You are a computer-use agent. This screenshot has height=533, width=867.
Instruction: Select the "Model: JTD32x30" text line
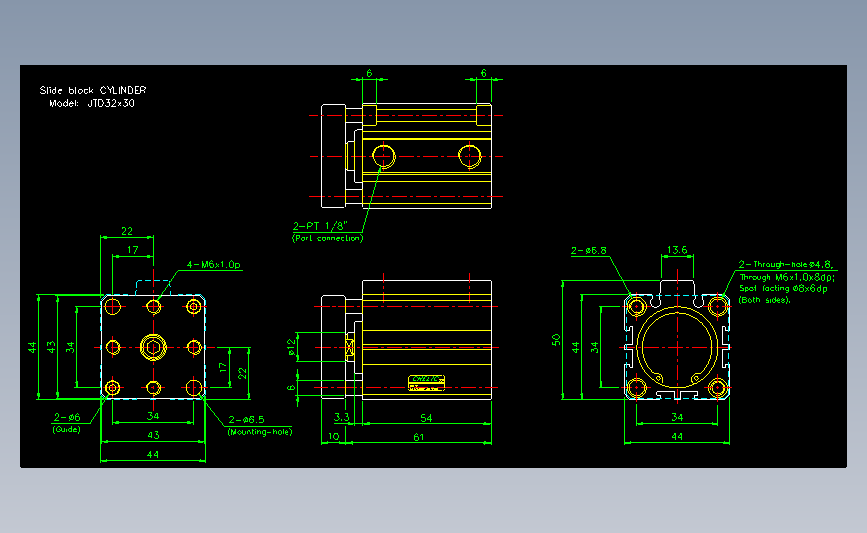(x=92, y=103)
